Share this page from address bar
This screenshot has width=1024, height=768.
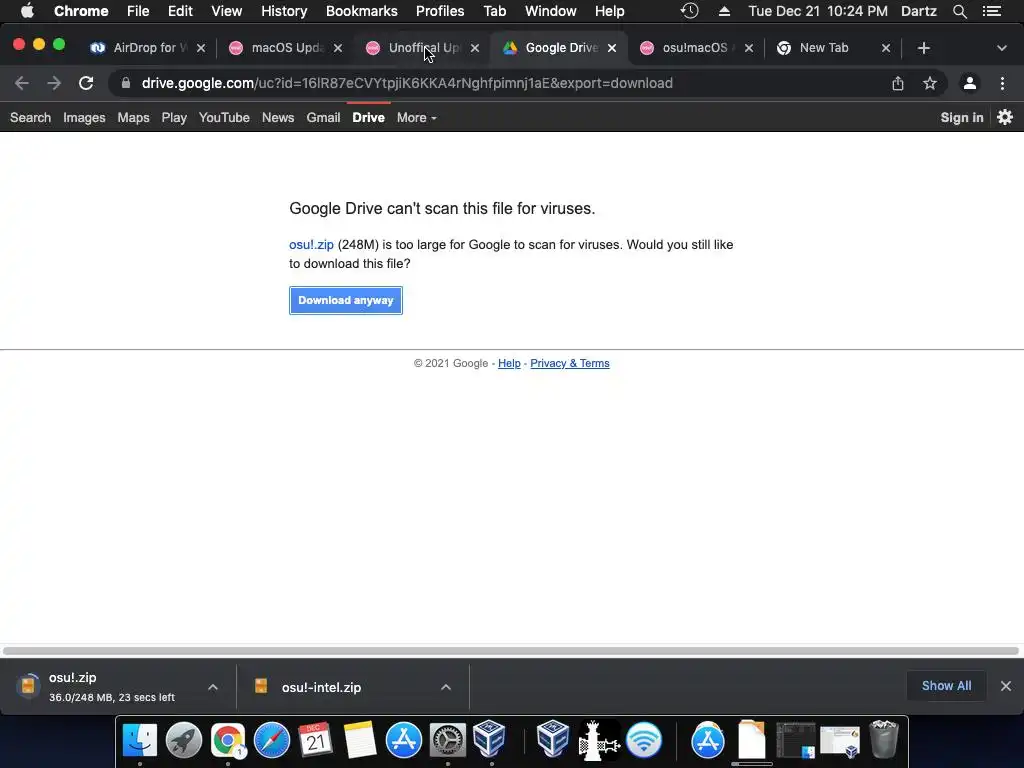click(x=898, y=83)
